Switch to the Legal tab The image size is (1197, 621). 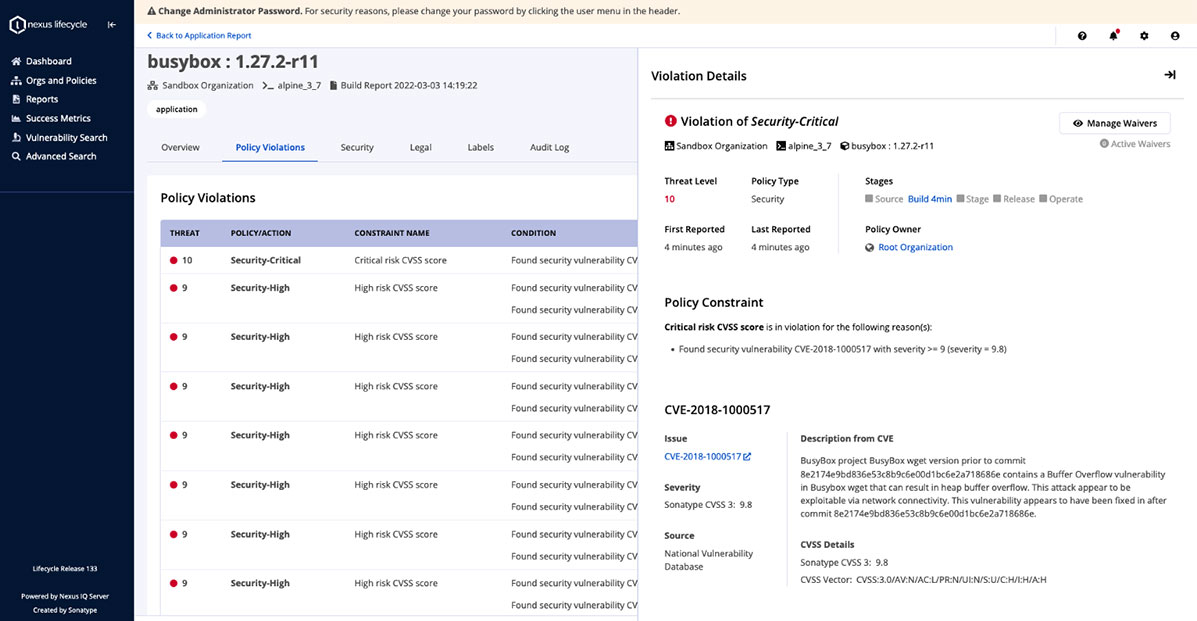pyautogui.click(x=421, y=147)
